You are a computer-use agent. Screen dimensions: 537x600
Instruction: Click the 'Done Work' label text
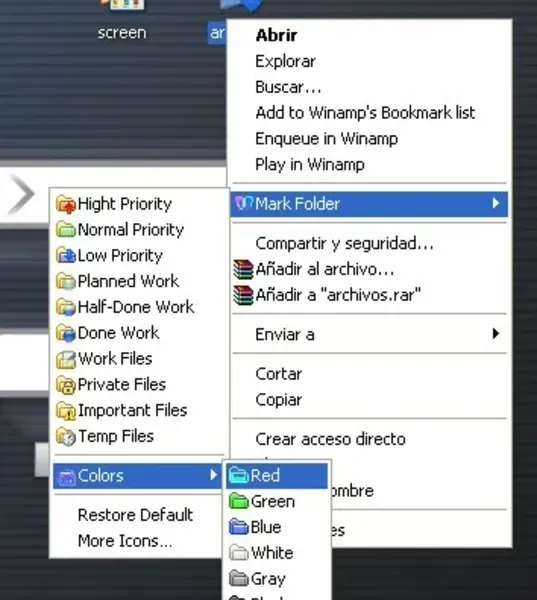[x=118, y=333]
